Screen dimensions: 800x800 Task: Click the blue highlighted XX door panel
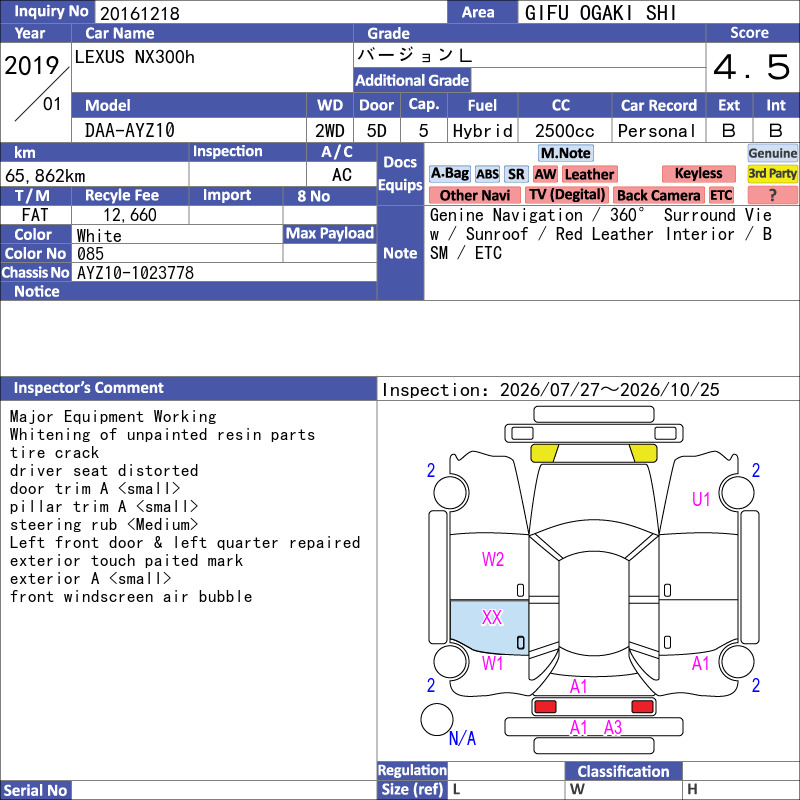point(489,627)
